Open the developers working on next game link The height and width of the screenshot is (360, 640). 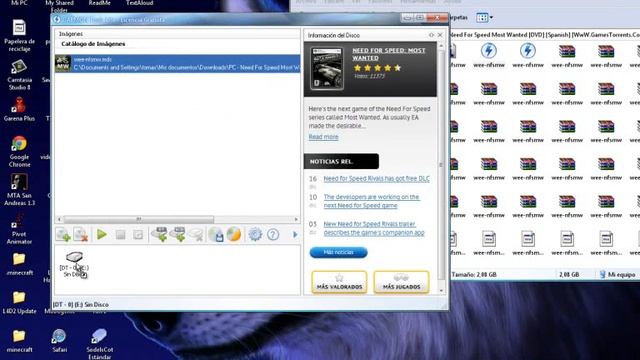[371, 201]
